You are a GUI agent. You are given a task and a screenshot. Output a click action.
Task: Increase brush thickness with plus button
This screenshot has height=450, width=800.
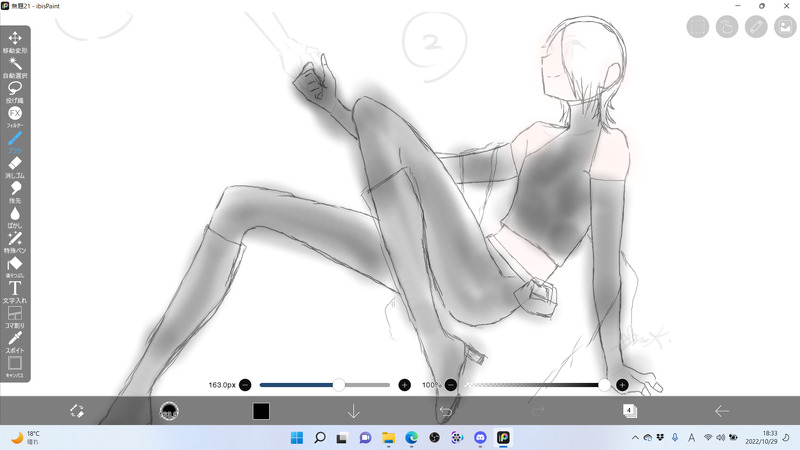pyautogui.click(x=404, y=385)
